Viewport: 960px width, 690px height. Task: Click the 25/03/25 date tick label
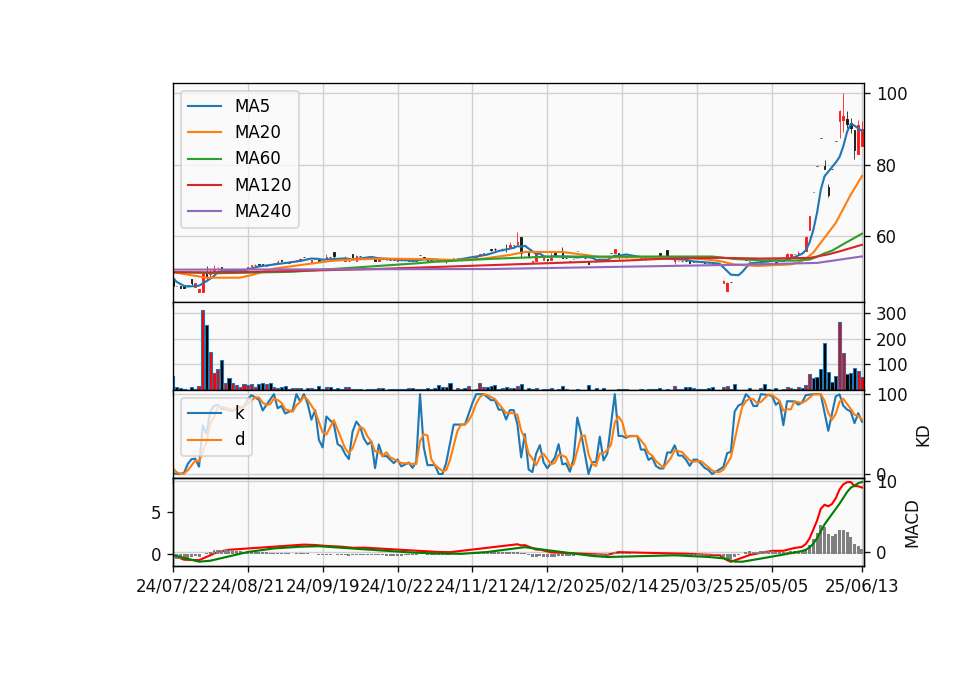(697, 586)
